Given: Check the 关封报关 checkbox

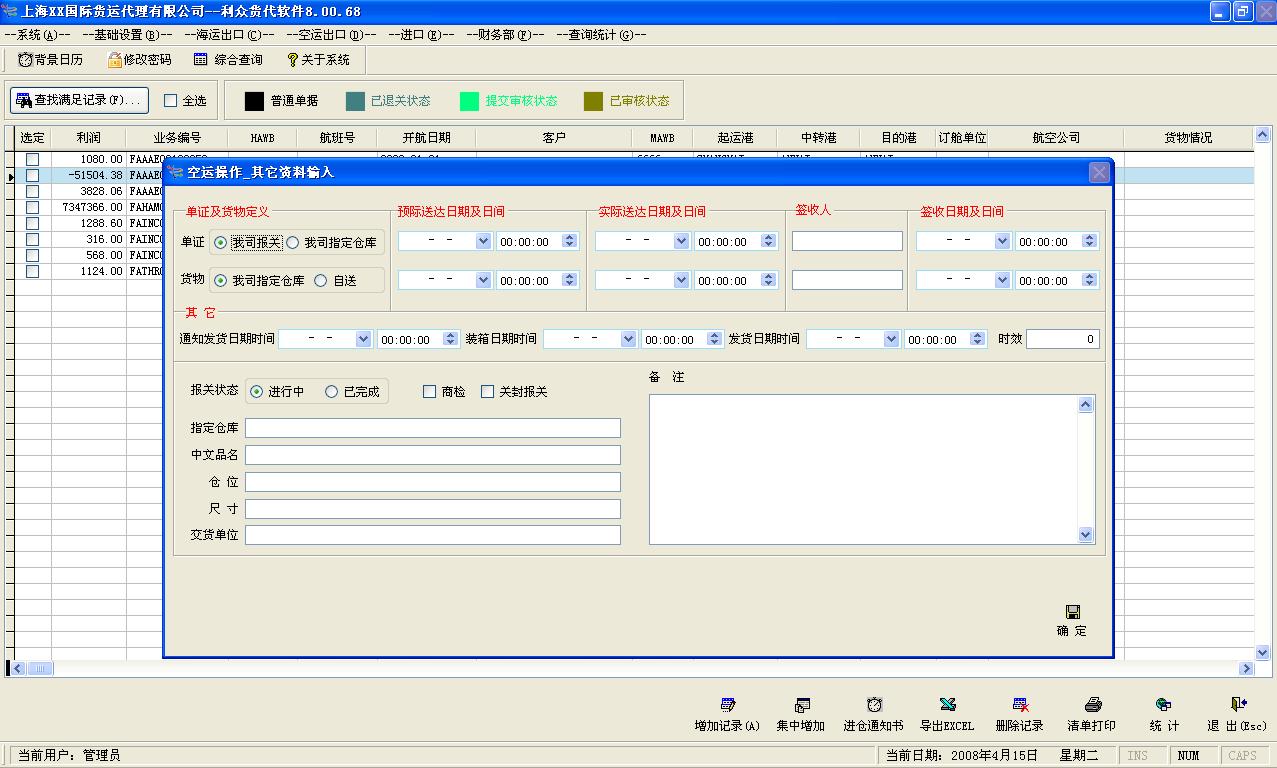Looking at the screenshot, I should coord(488,392).
